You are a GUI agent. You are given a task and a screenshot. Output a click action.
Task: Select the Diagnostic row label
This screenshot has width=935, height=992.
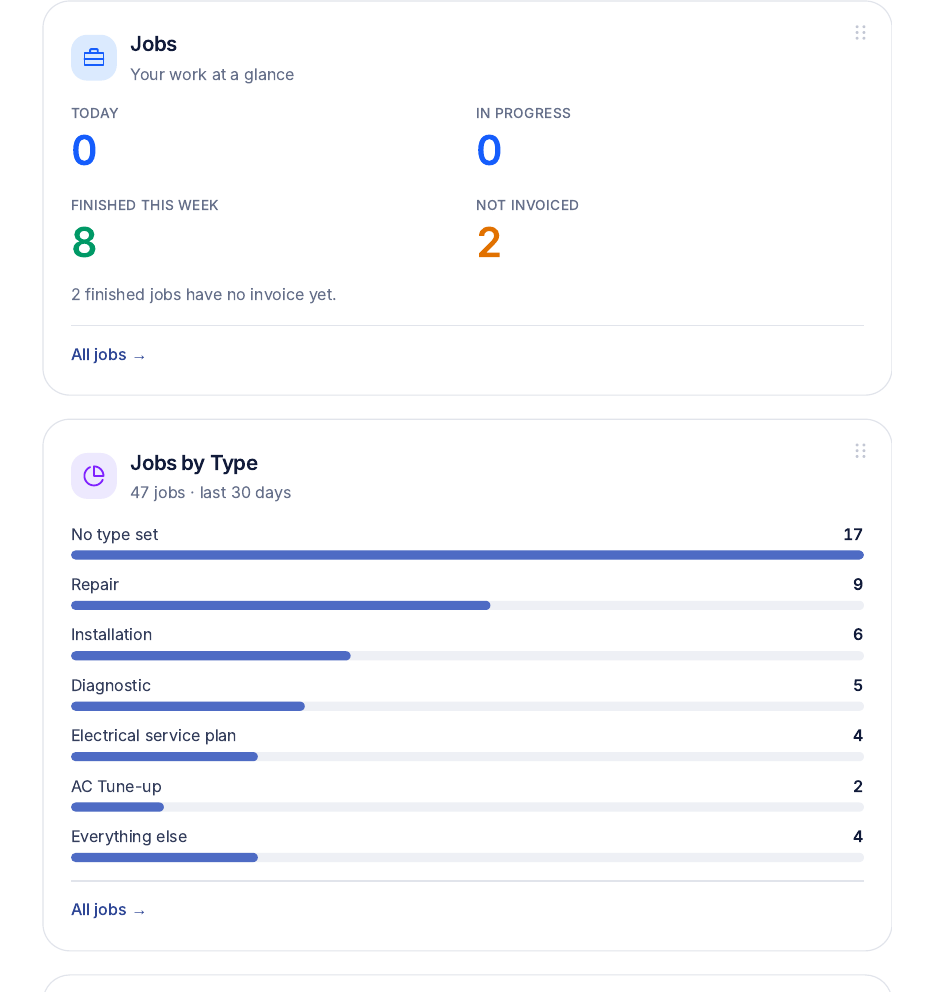111,685
